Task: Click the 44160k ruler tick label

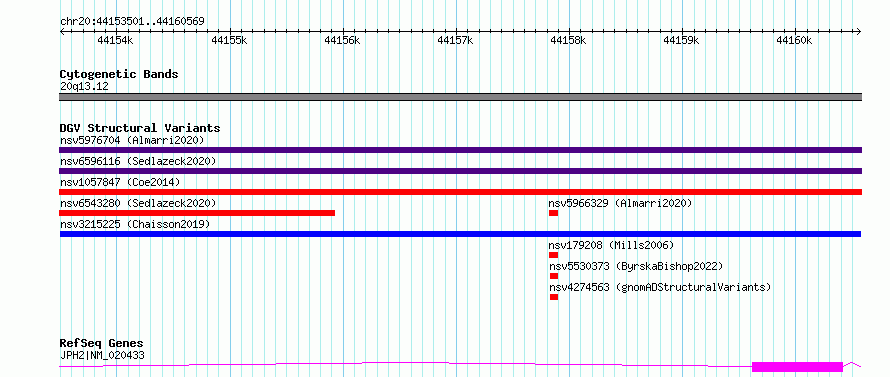Action: [795, 40]
